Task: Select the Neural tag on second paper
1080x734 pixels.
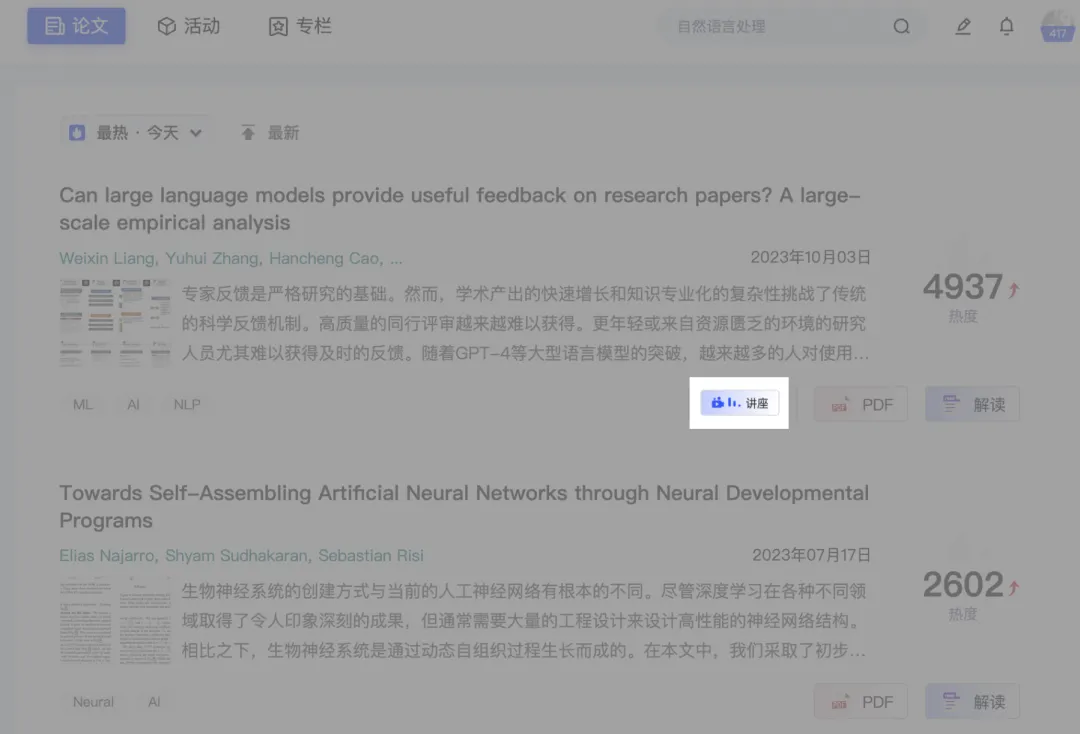Action: click(x=93, y=702)
